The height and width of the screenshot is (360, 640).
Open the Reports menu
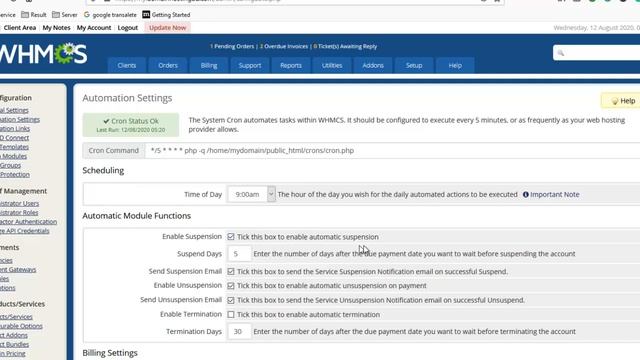[291, 65]
